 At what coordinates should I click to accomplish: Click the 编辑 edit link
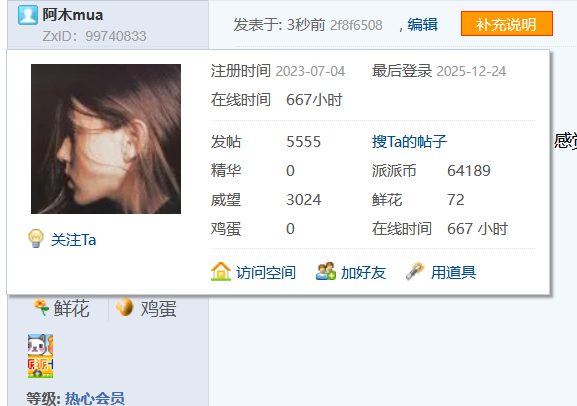(x=422, y=25)
